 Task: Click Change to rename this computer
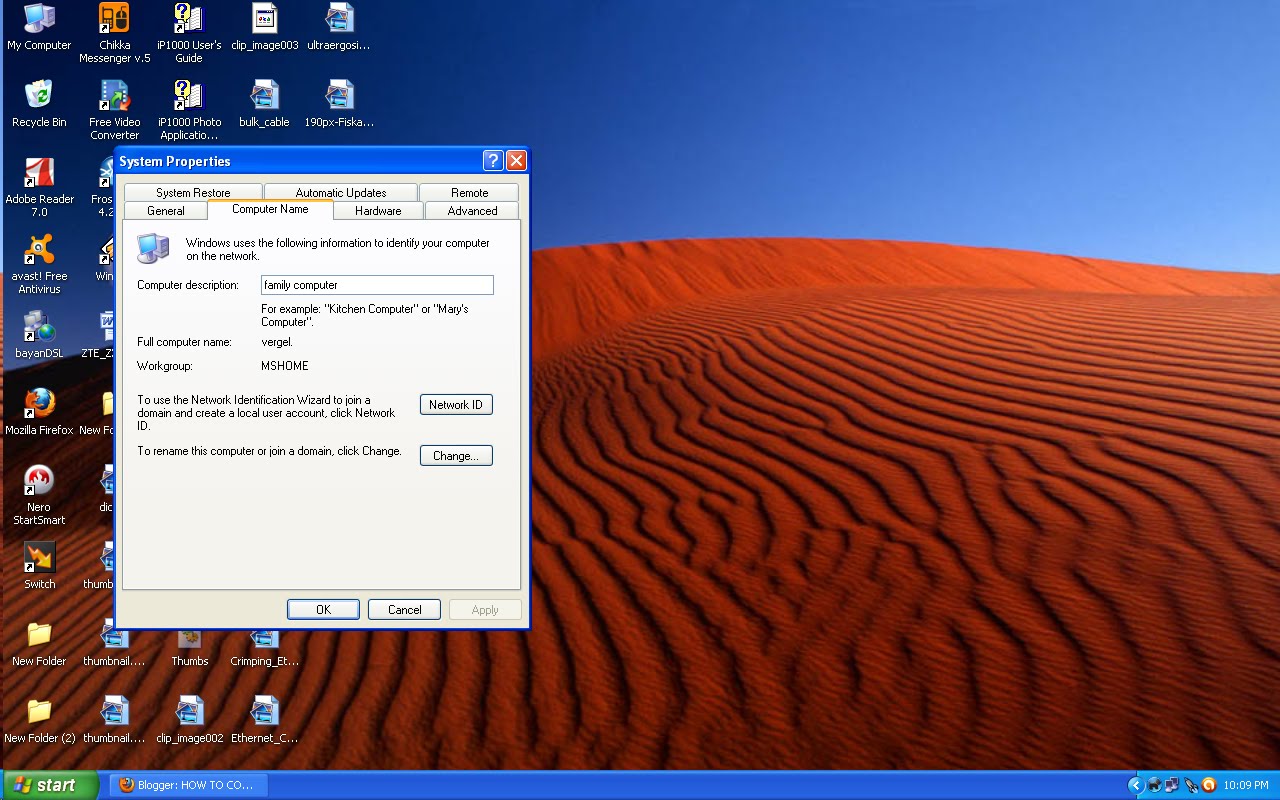coord(456,455)
